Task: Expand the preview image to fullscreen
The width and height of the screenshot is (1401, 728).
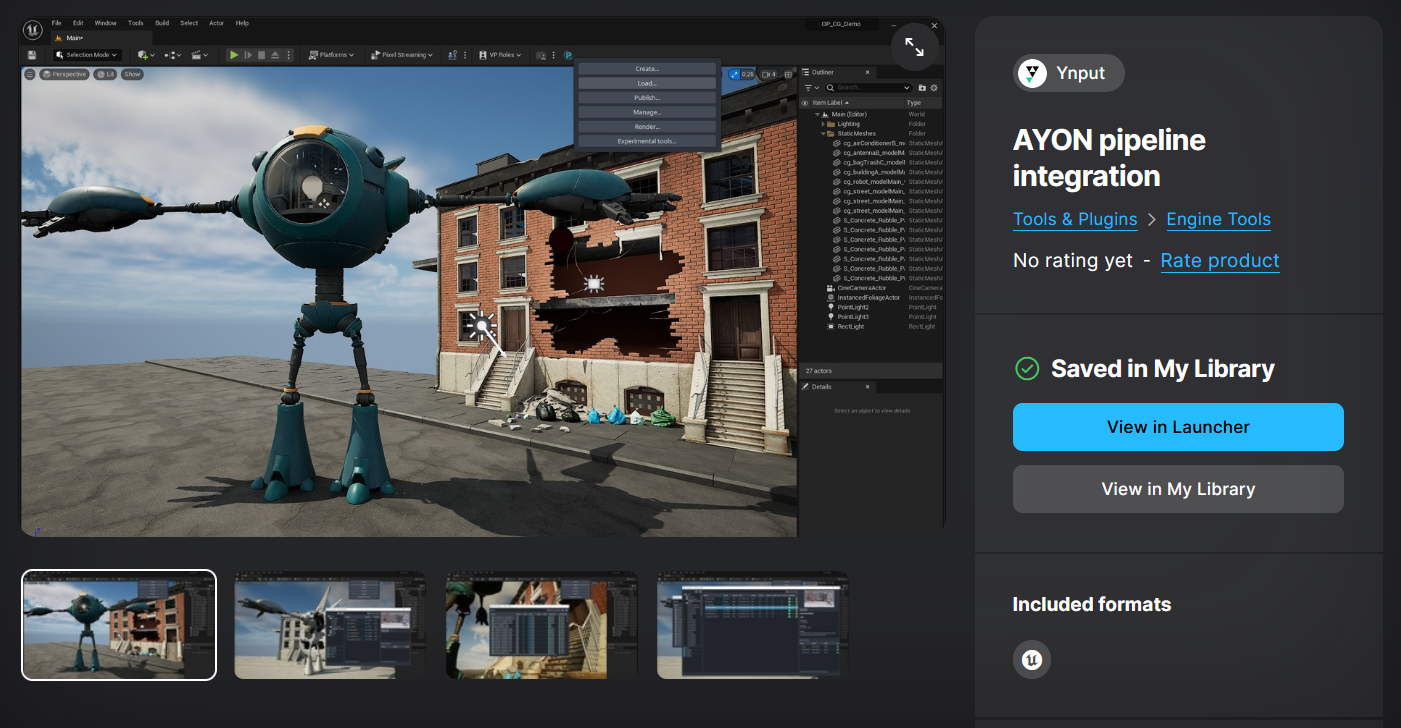Action: click(x=915, y=46)
